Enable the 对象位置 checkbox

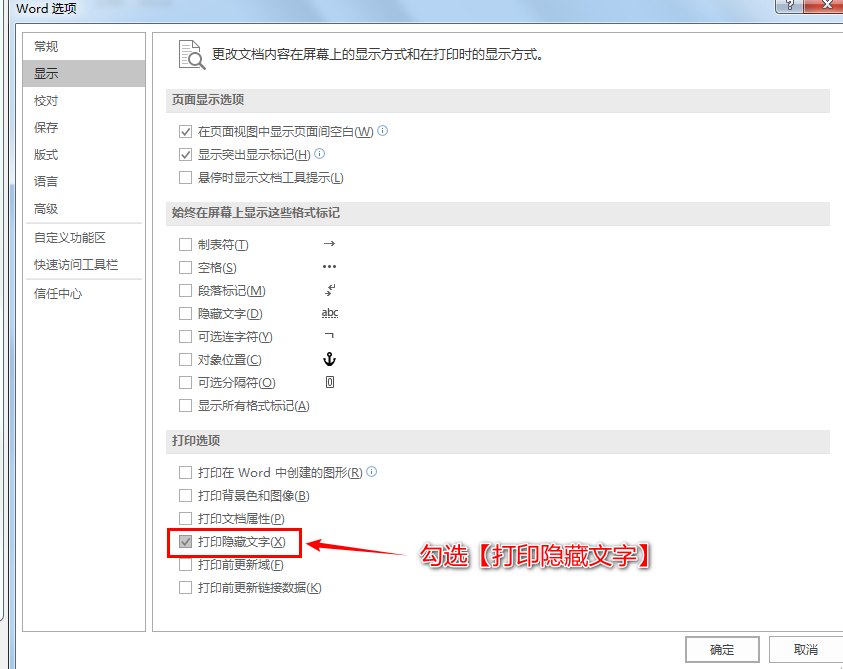pos(185,359)
